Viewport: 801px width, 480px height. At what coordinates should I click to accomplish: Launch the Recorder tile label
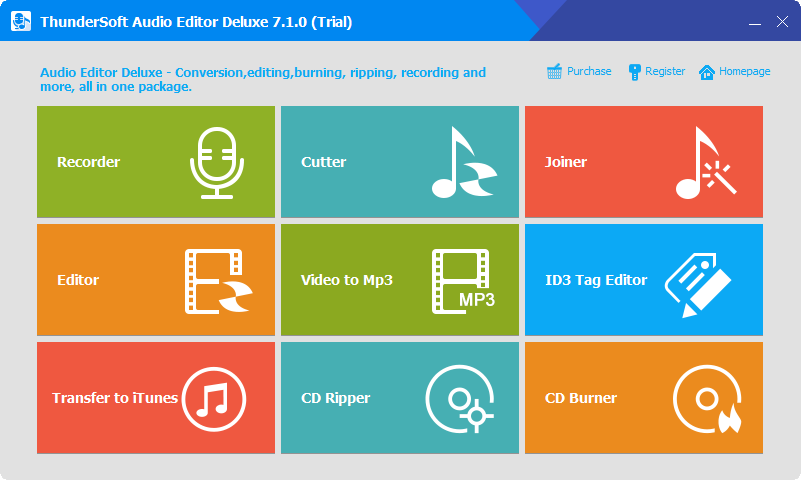88,162
